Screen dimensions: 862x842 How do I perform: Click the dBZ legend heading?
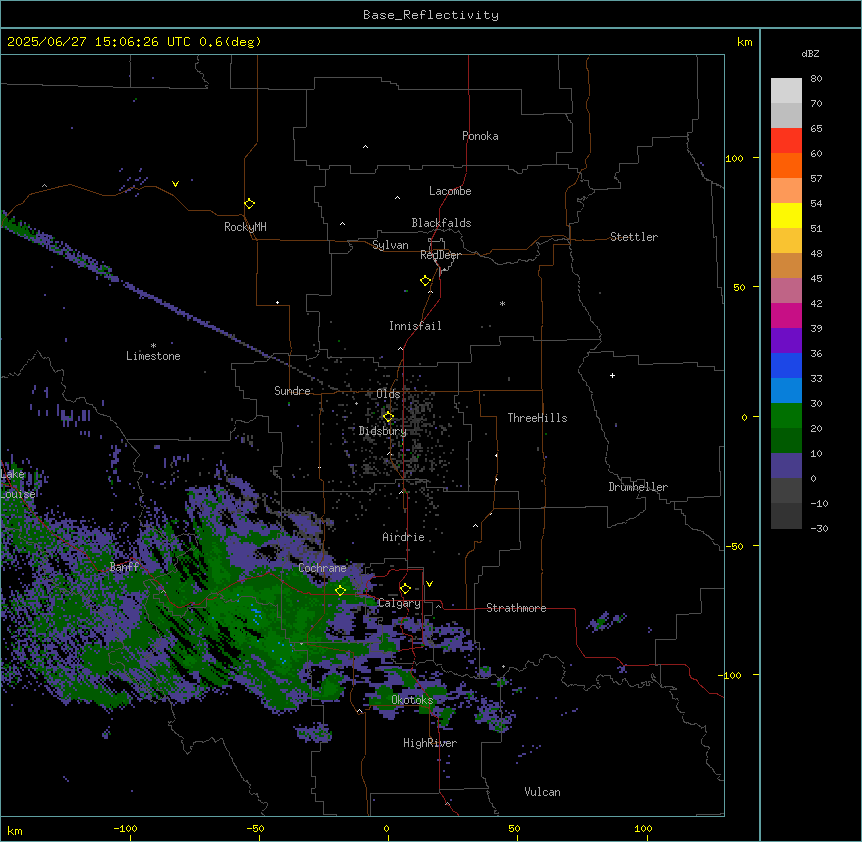tap(810, 53)
